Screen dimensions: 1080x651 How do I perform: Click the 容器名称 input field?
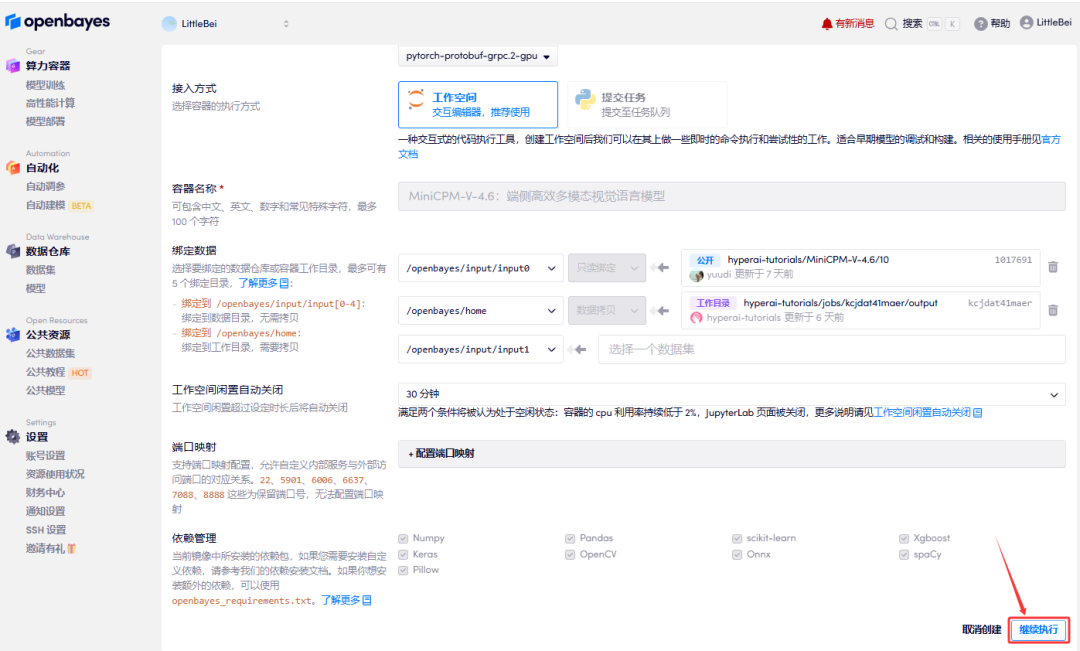731,196
